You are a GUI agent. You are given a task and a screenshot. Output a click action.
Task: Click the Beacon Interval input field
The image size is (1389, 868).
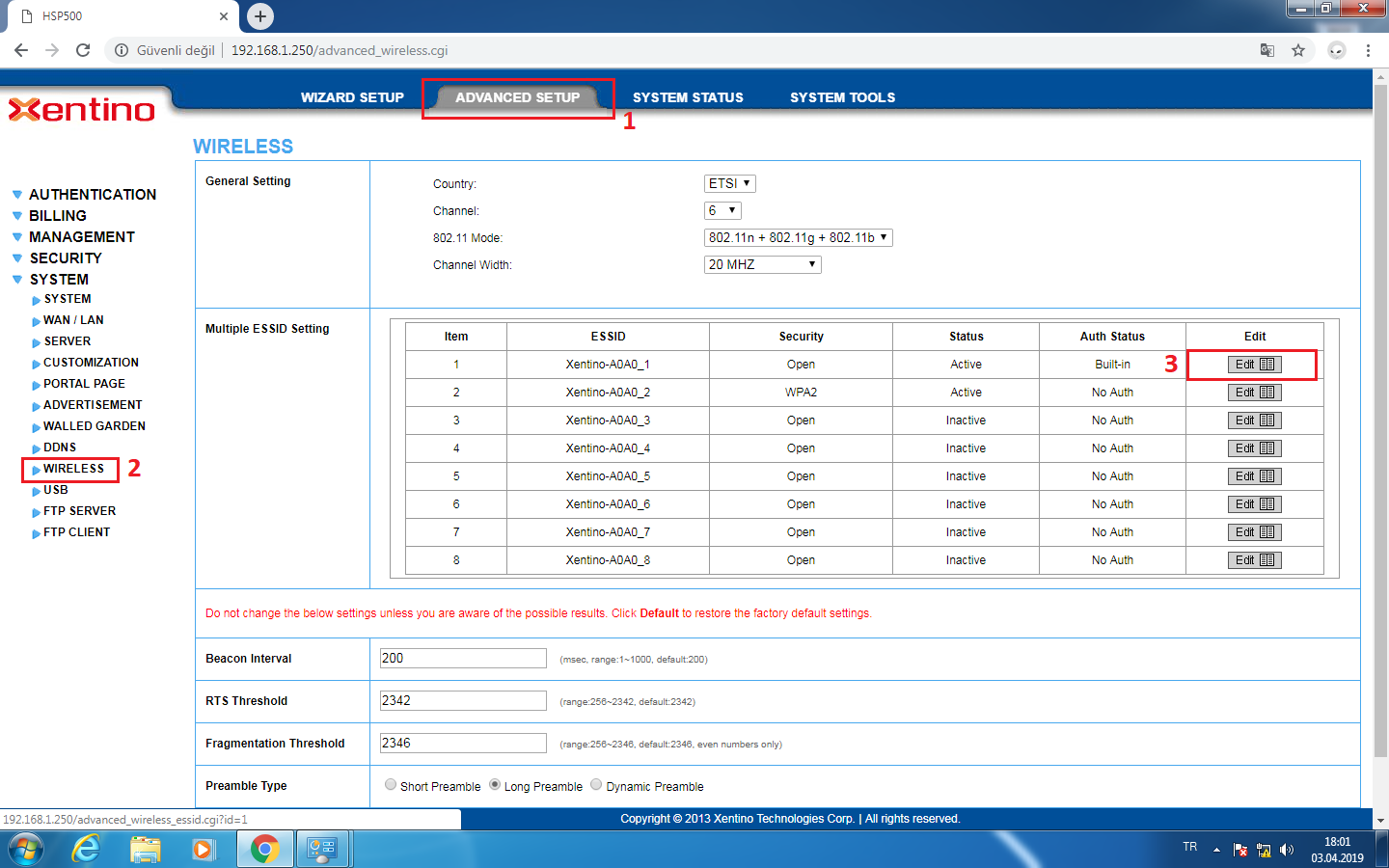(x=463, y=658)
